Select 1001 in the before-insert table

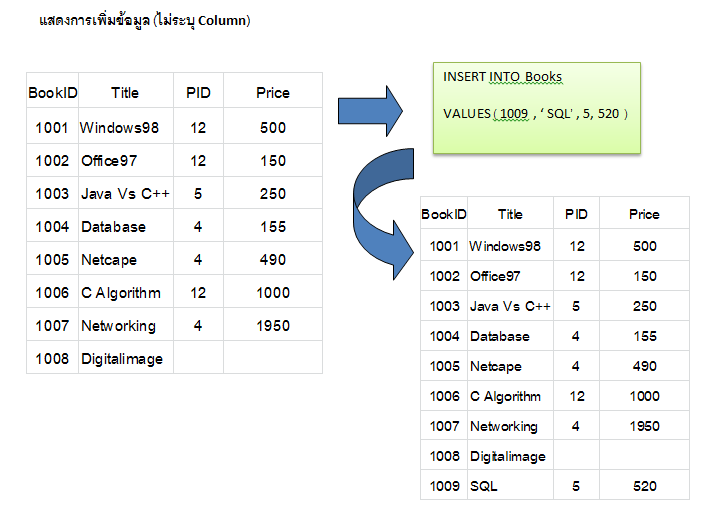click(52, 128)
